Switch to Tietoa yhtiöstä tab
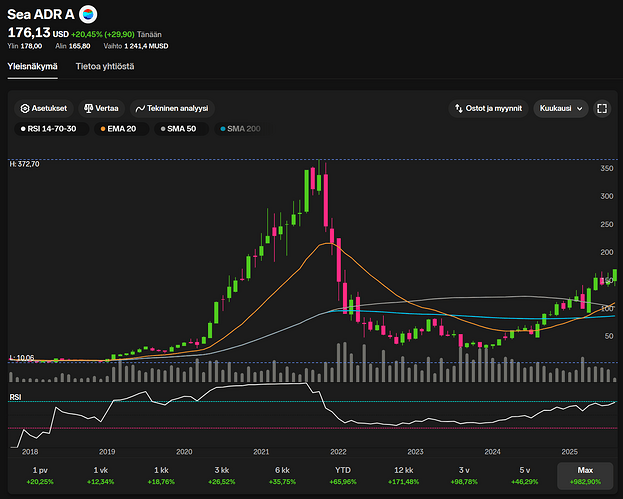 [105, 66]
